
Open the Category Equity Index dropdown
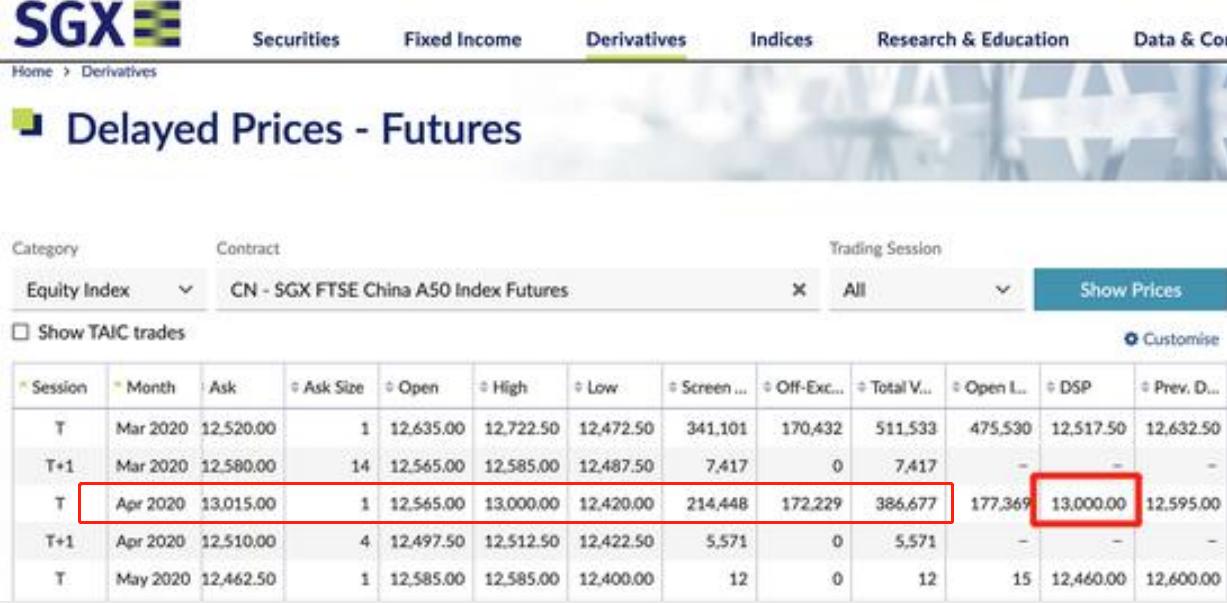(x=108, y=290)
